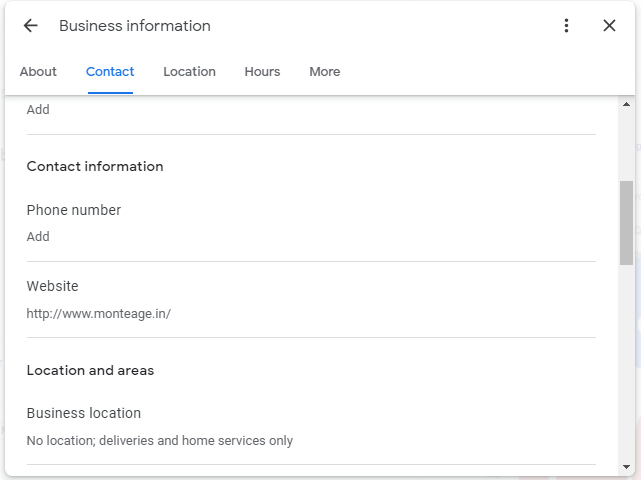Edit the Website entry

pyautogui.click(x=311, y=300)
